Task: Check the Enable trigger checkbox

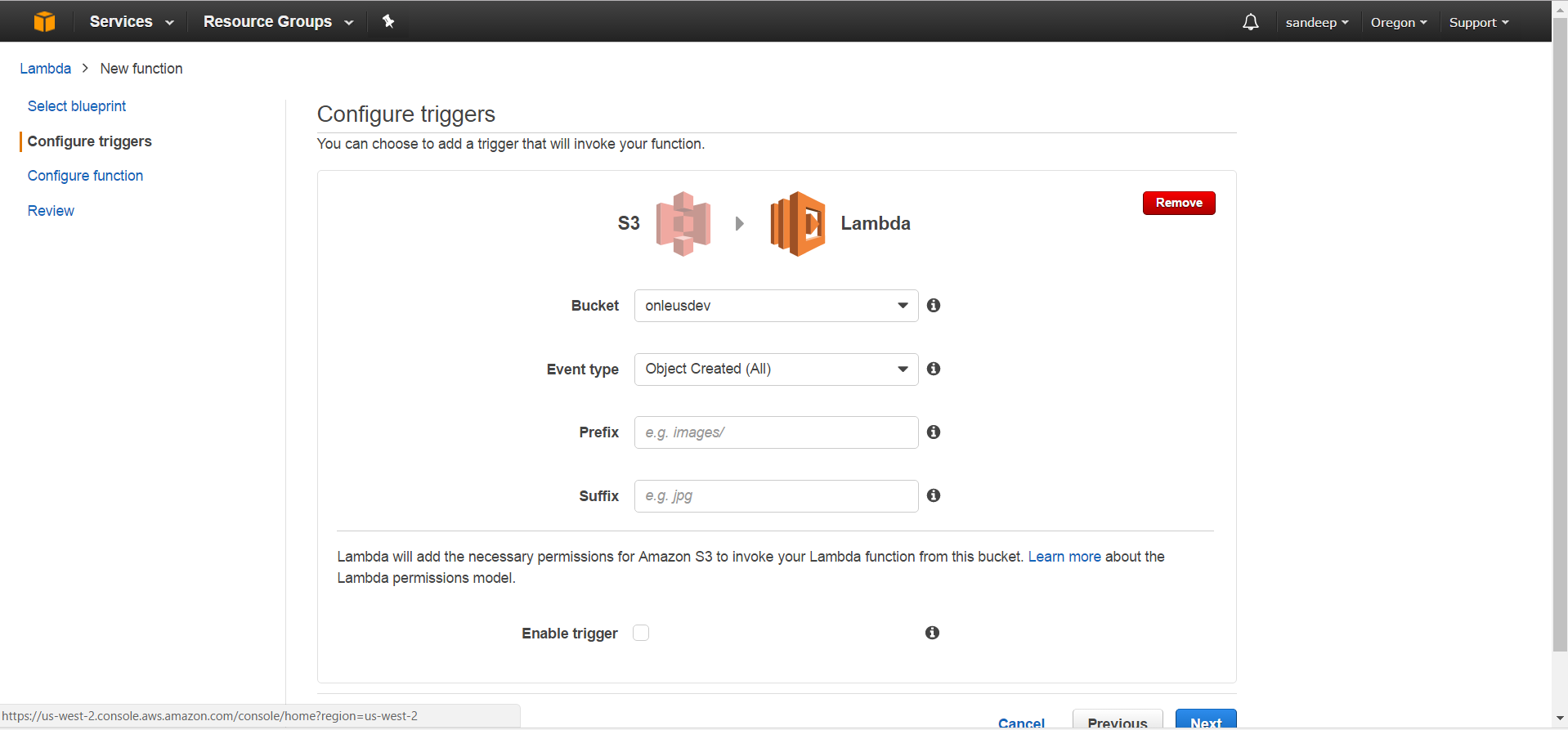Action: (x=641, y=633)
